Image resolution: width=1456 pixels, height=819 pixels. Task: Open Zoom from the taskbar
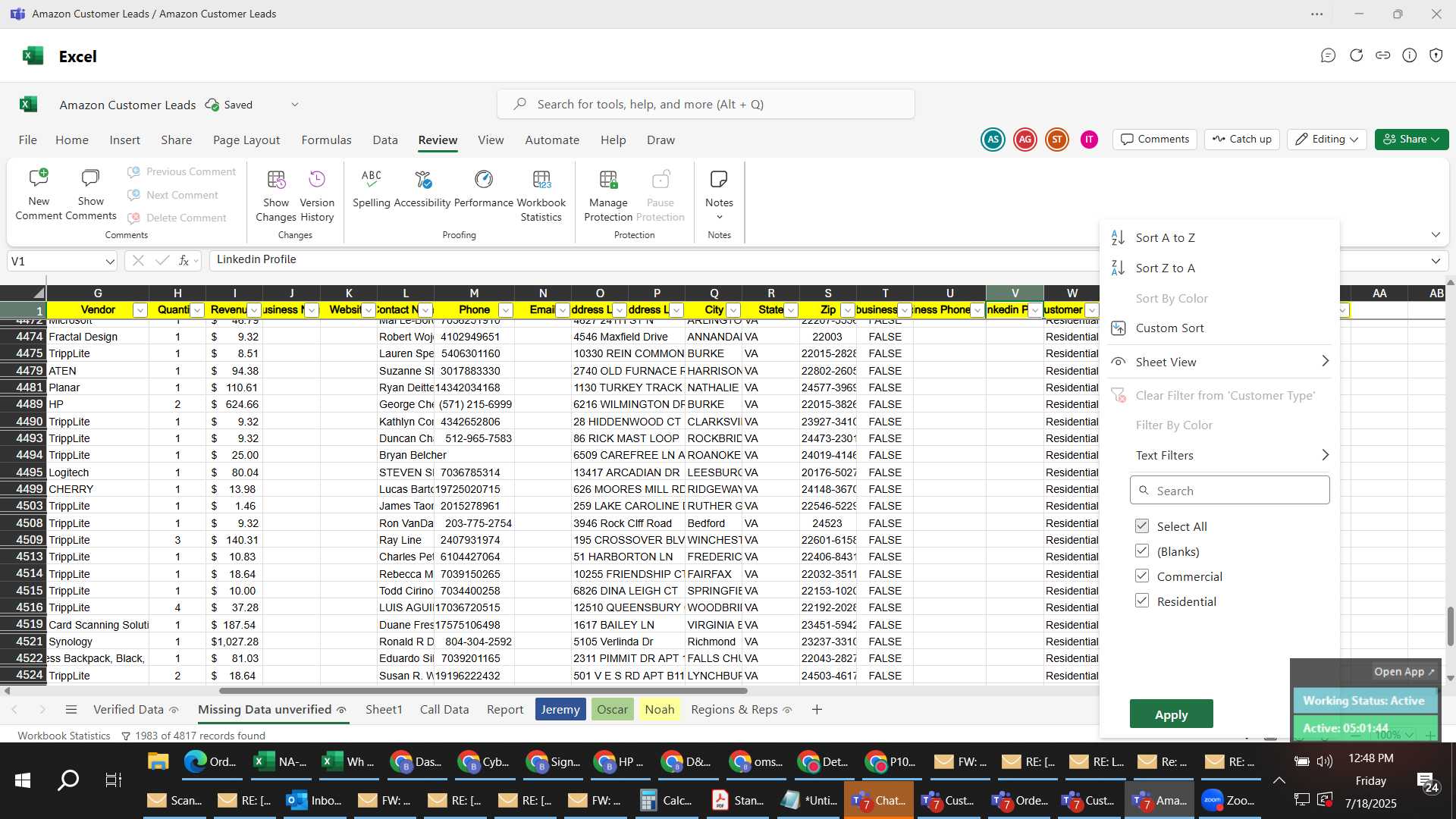click(1230, 800)
